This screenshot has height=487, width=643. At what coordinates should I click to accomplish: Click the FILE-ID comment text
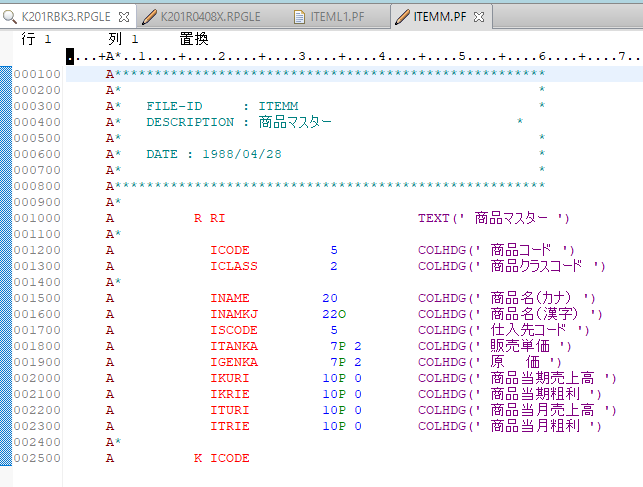click(174, 106)
